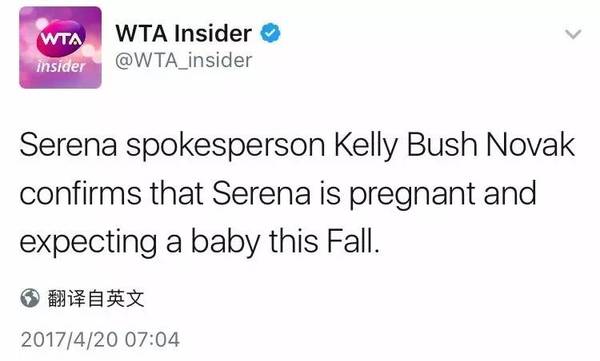Click the word 'expecting' in tweet
600x361 pixels.
tap(88, 243)
